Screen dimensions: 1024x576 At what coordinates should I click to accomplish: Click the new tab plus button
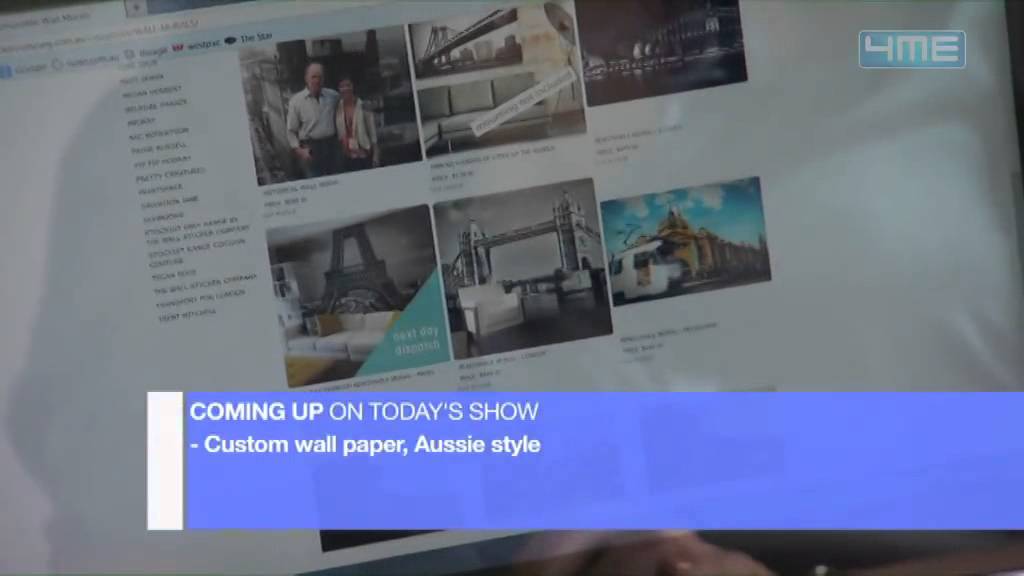pyautogui.click(x=136, y=8)
